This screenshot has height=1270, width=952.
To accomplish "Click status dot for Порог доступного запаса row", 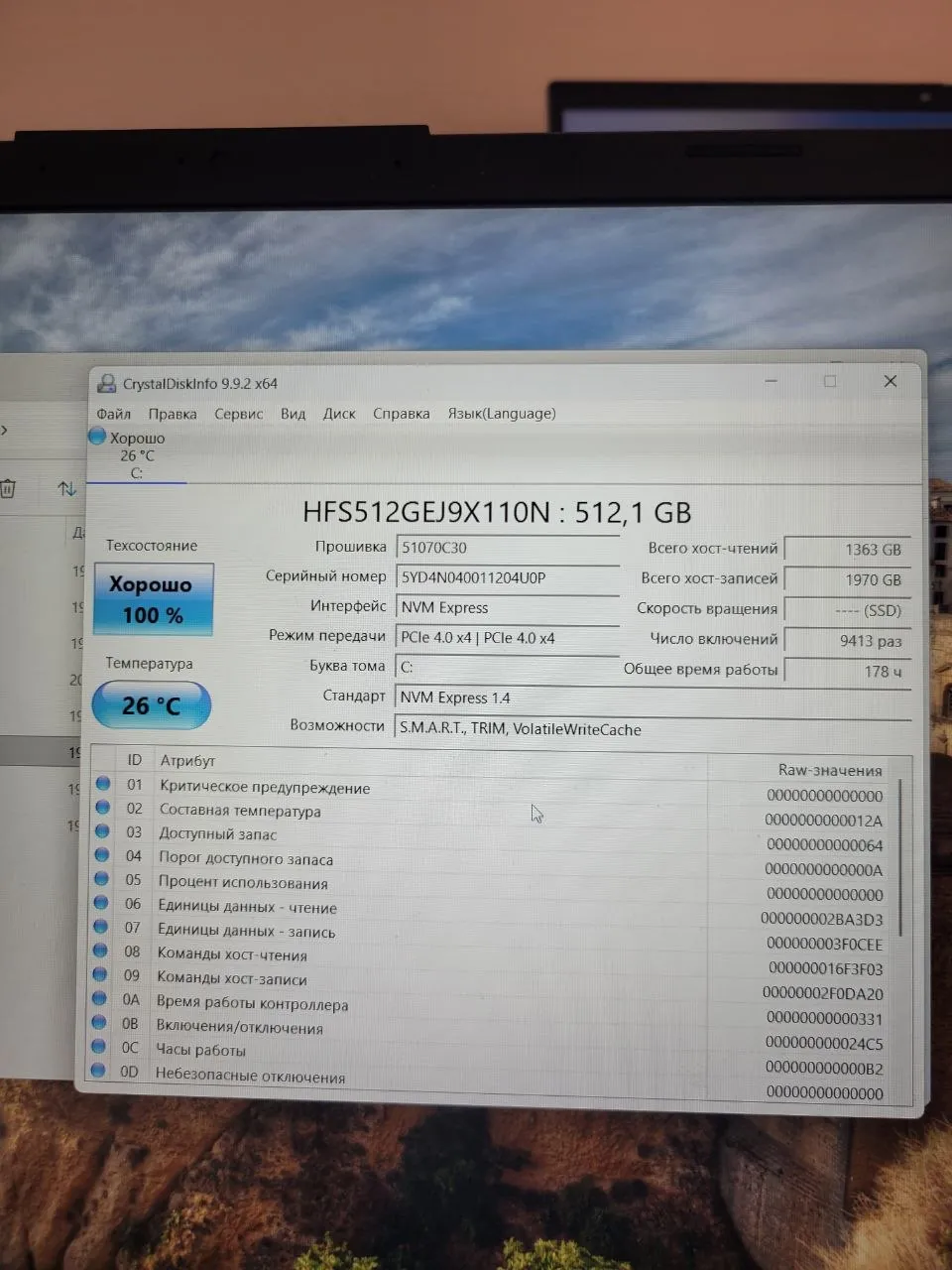I will point(101,854).
